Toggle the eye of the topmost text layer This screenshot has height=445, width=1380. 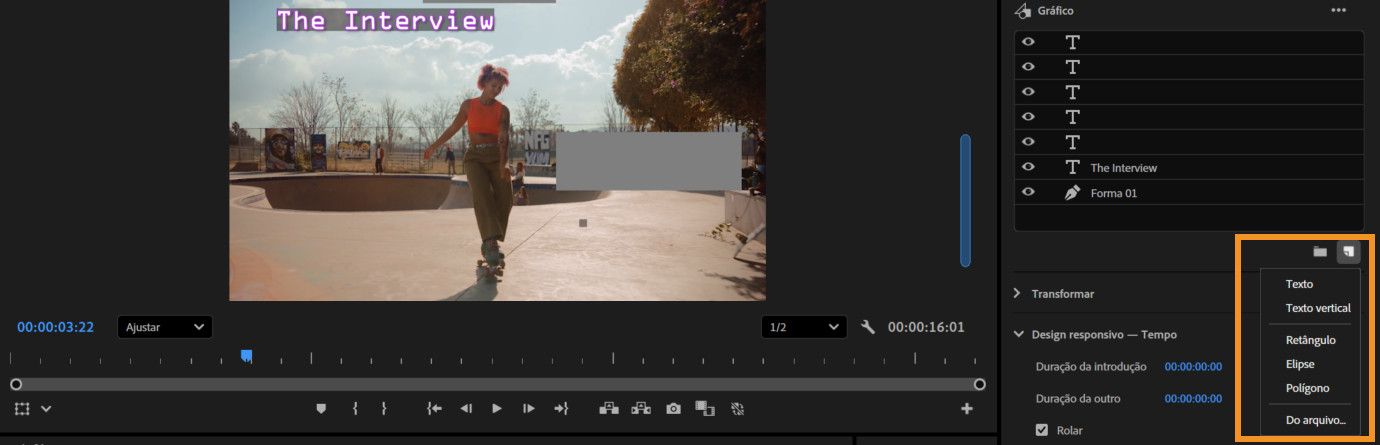point(1028,42)
